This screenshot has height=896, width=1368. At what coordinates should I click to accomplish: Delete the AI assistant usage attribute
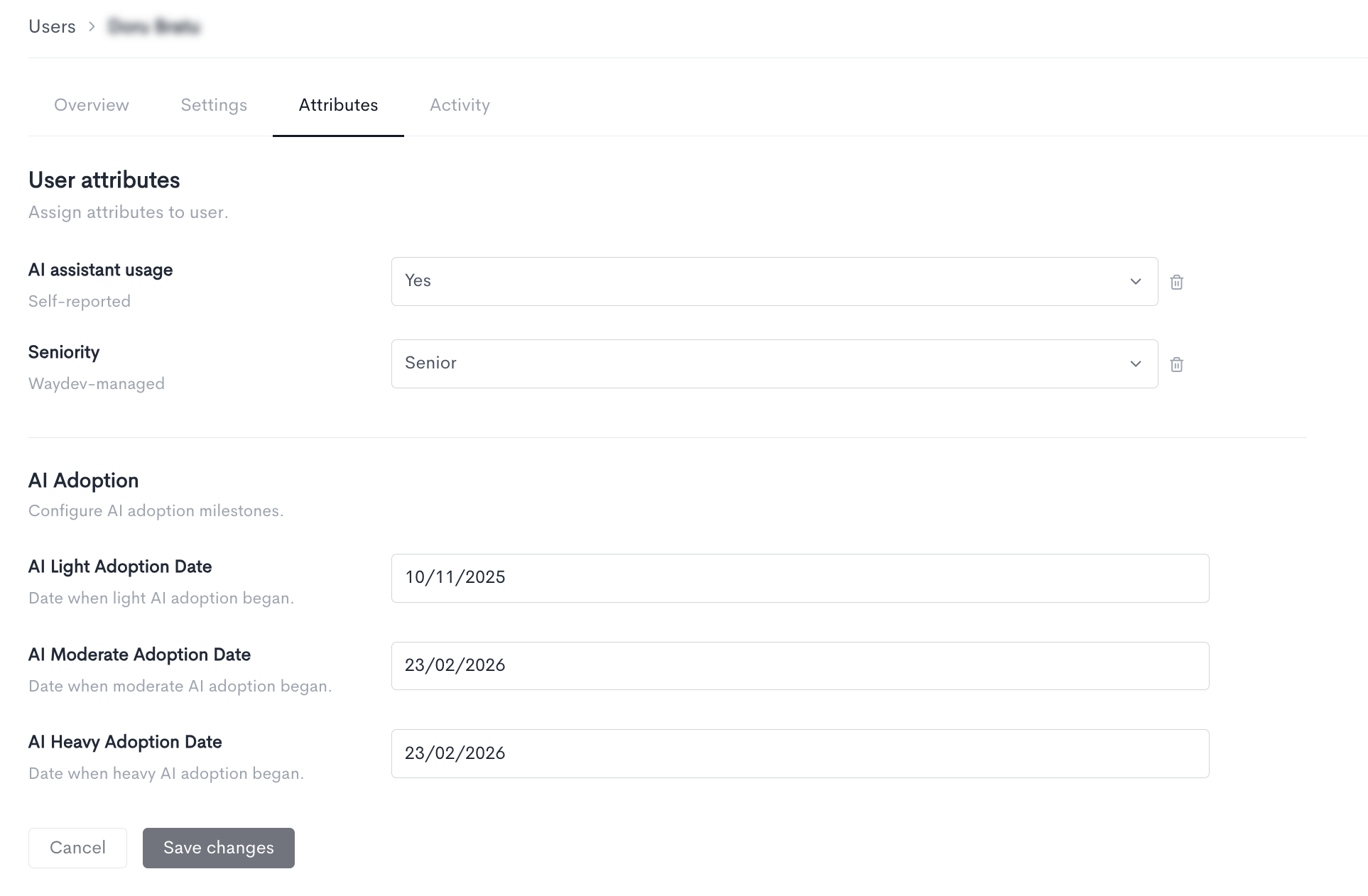point(1176,282)
